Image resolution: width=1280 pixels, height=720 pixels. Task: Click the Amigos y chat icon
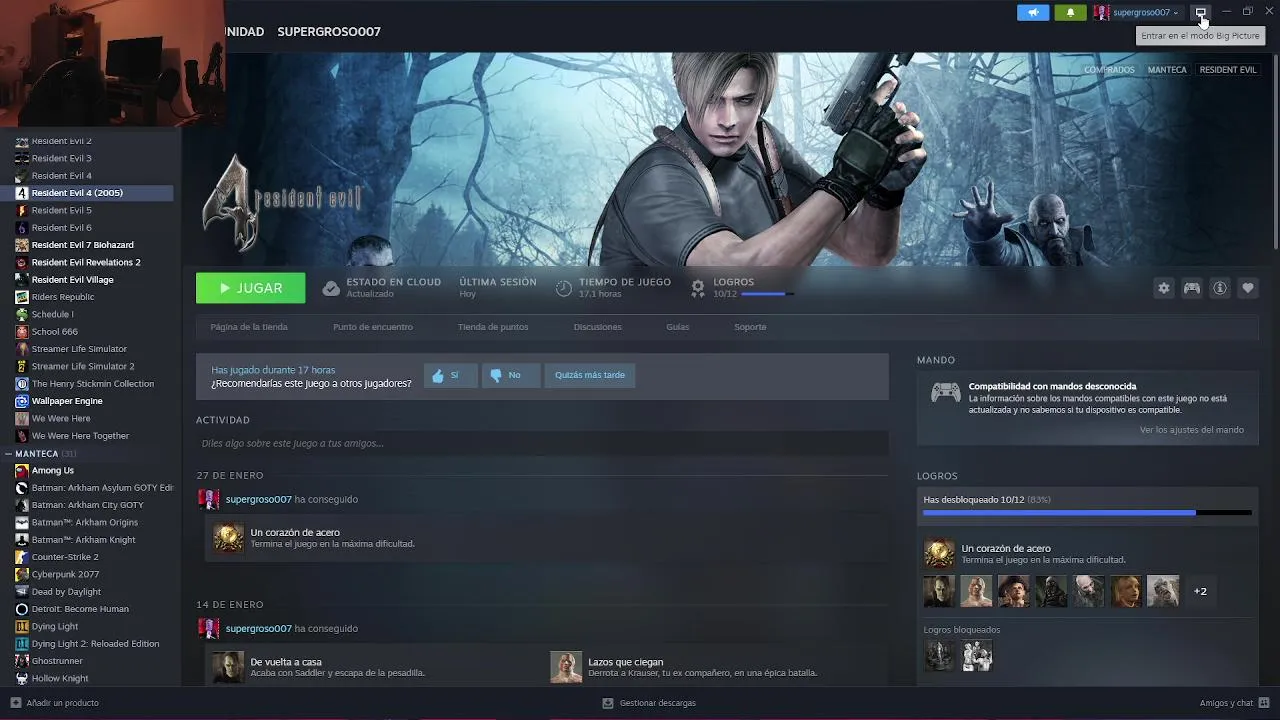pos(1266,703)
